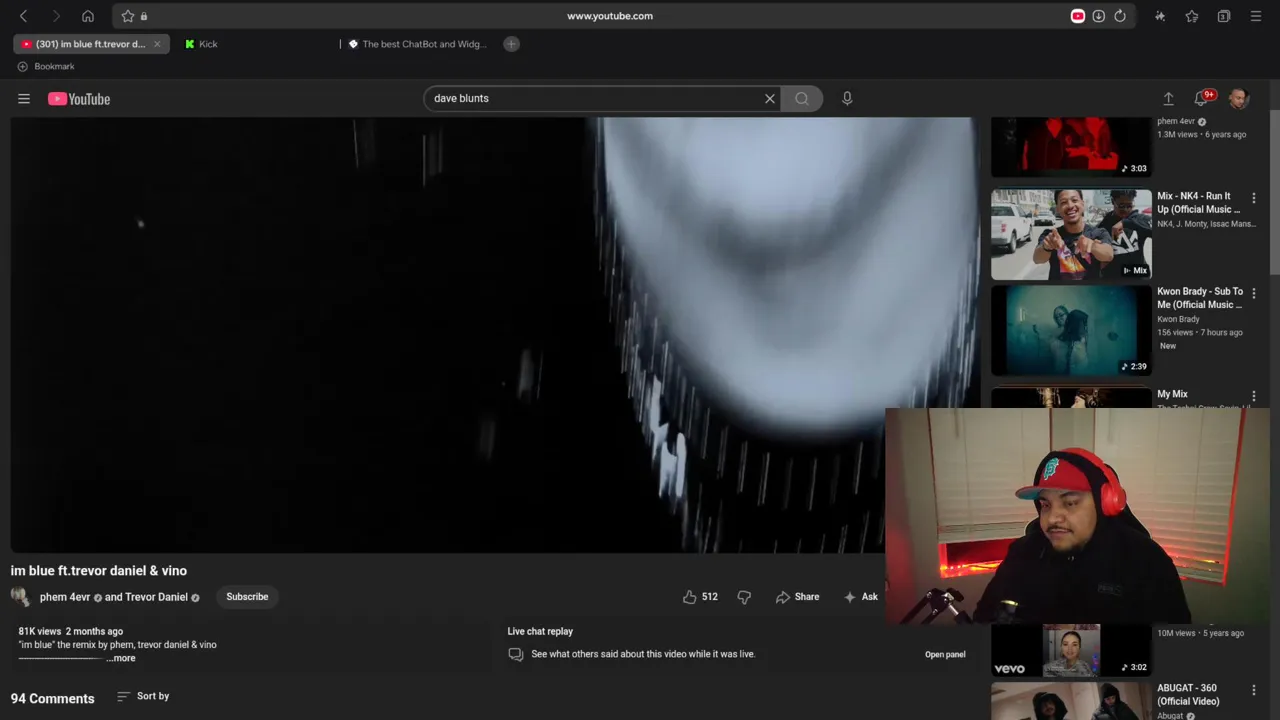The image size is (1280, 720).
Task: Open the Mix - NK4 Run It Up thumbnail
Action: [x=1071, y=235]
